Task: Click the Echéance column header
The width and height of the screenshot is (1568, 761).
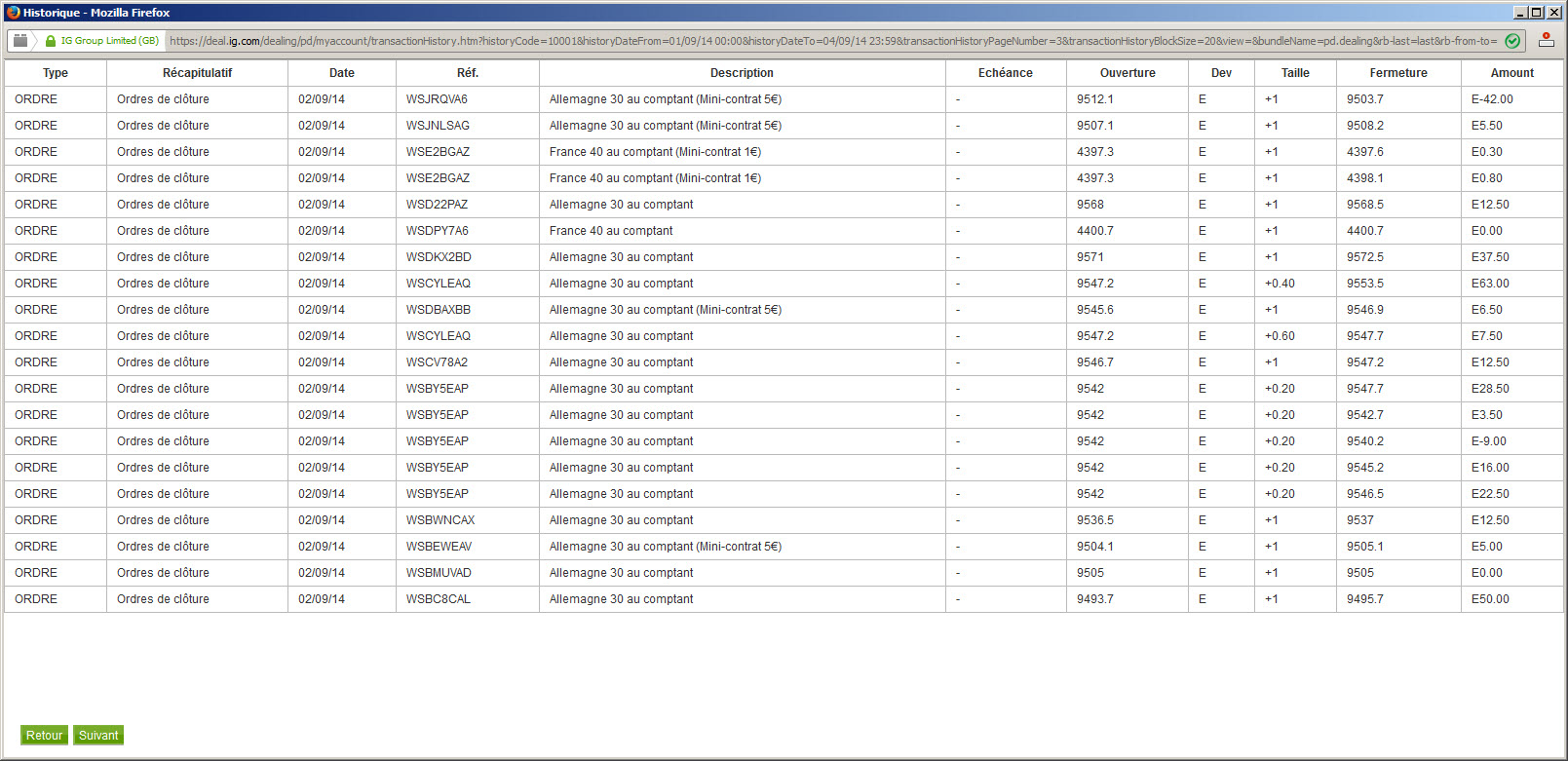Action: point(1006,73)
